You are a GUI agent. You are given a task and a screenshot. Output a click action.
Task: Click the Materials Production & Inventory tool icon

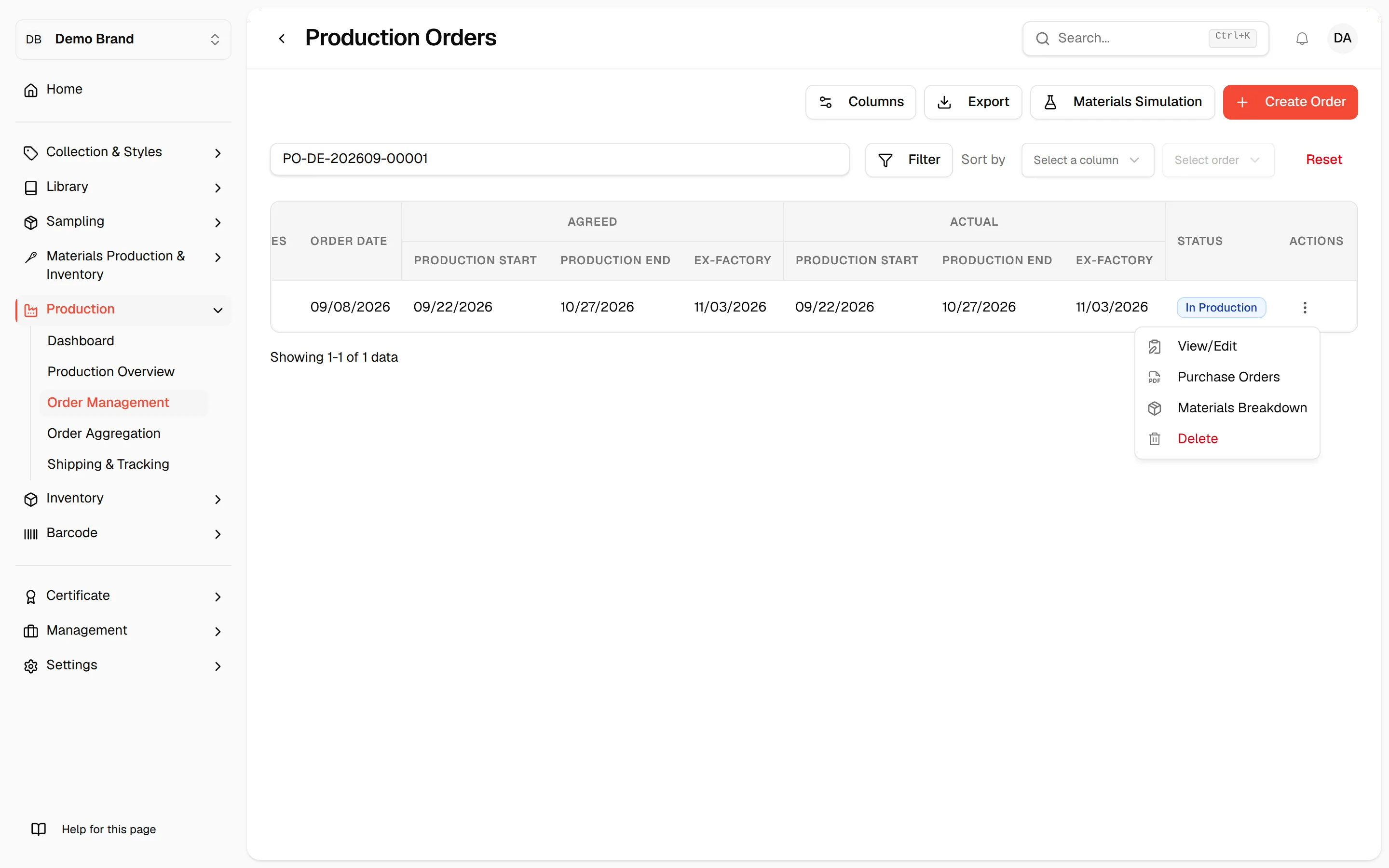coord(31,257)
